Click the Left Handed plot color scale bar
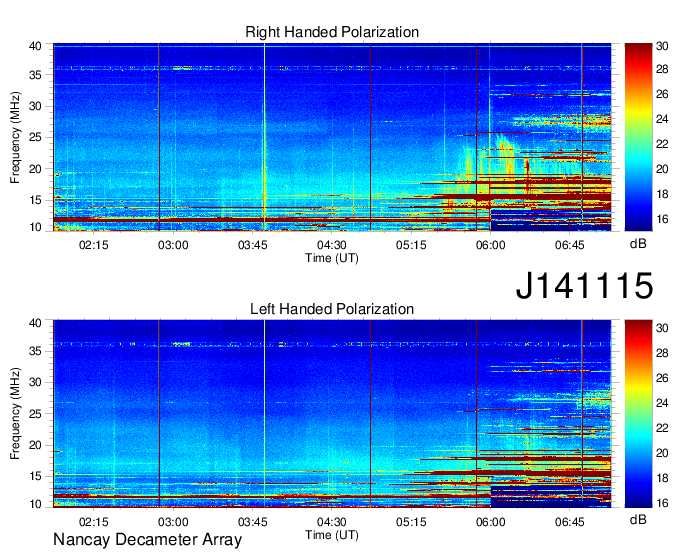 (x=638, y=414)
